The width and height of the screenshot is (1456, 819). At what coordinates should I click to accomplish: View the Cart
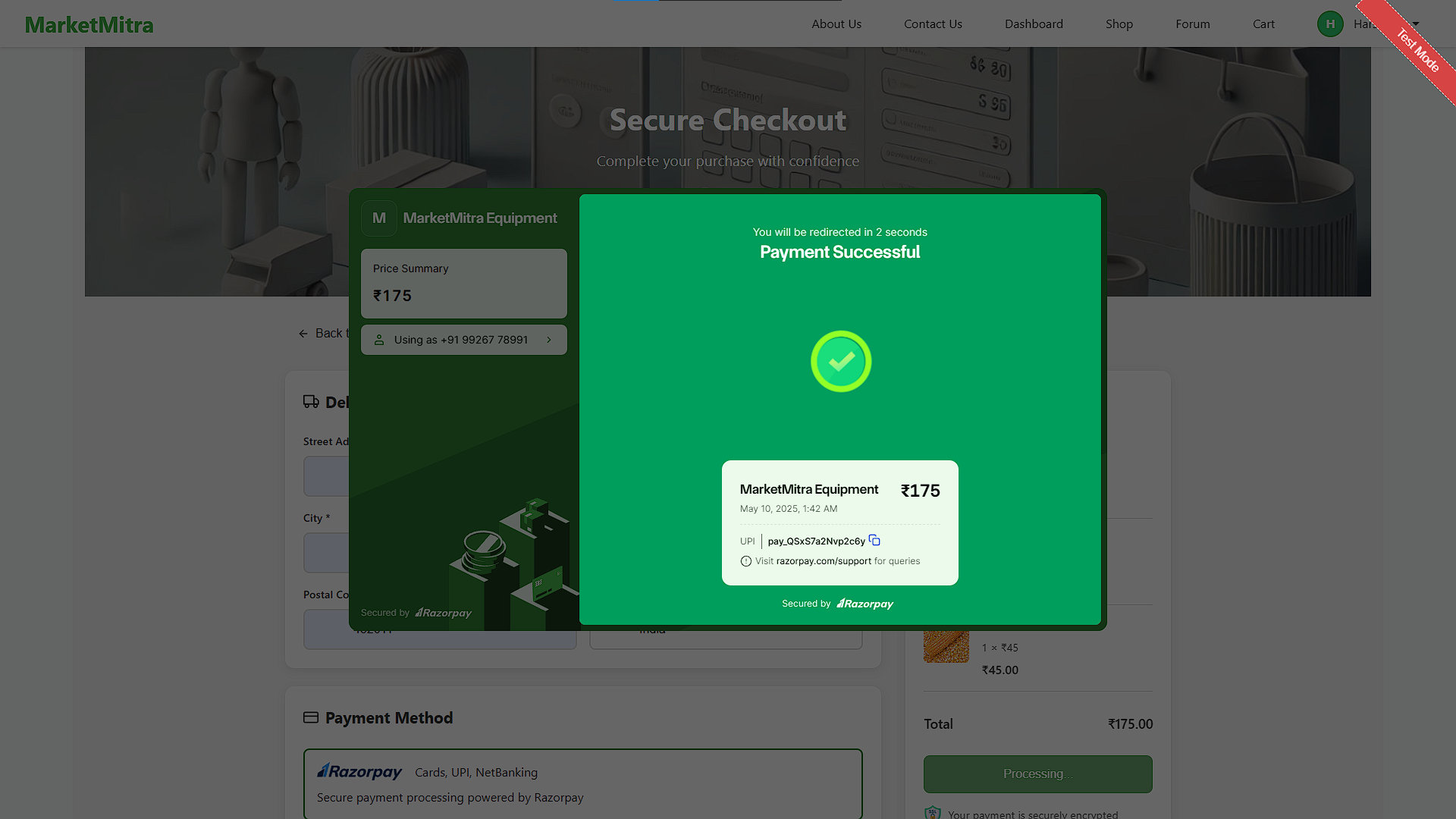click(1263, 24)
